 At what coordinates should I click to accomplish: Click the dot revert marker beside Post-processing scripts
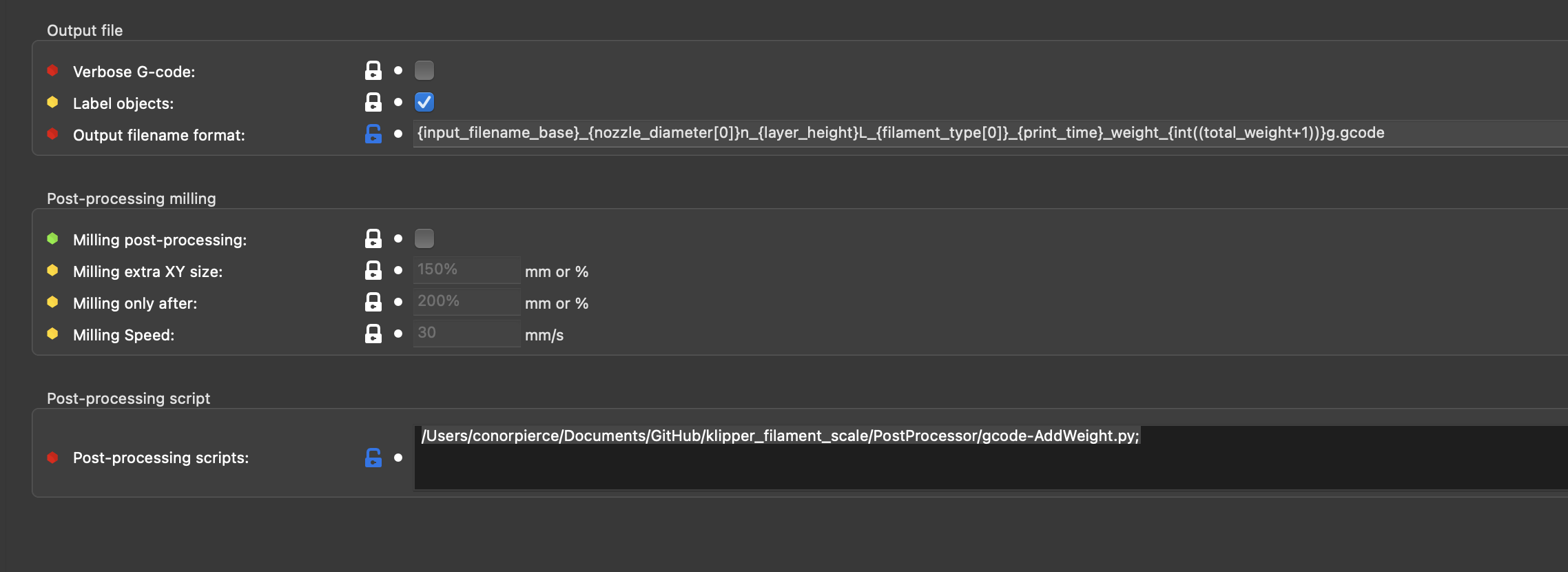click(398, 456)
